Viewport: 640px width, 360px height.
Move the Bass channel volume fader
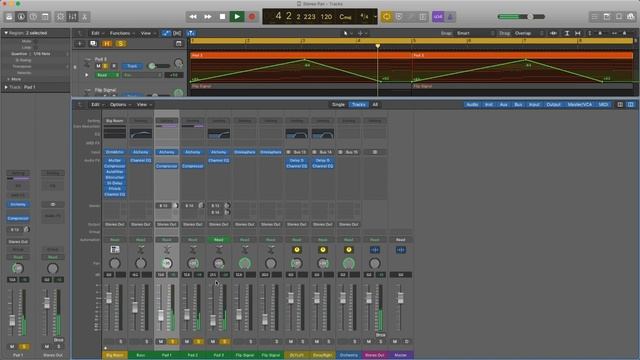tap(135, 308)
